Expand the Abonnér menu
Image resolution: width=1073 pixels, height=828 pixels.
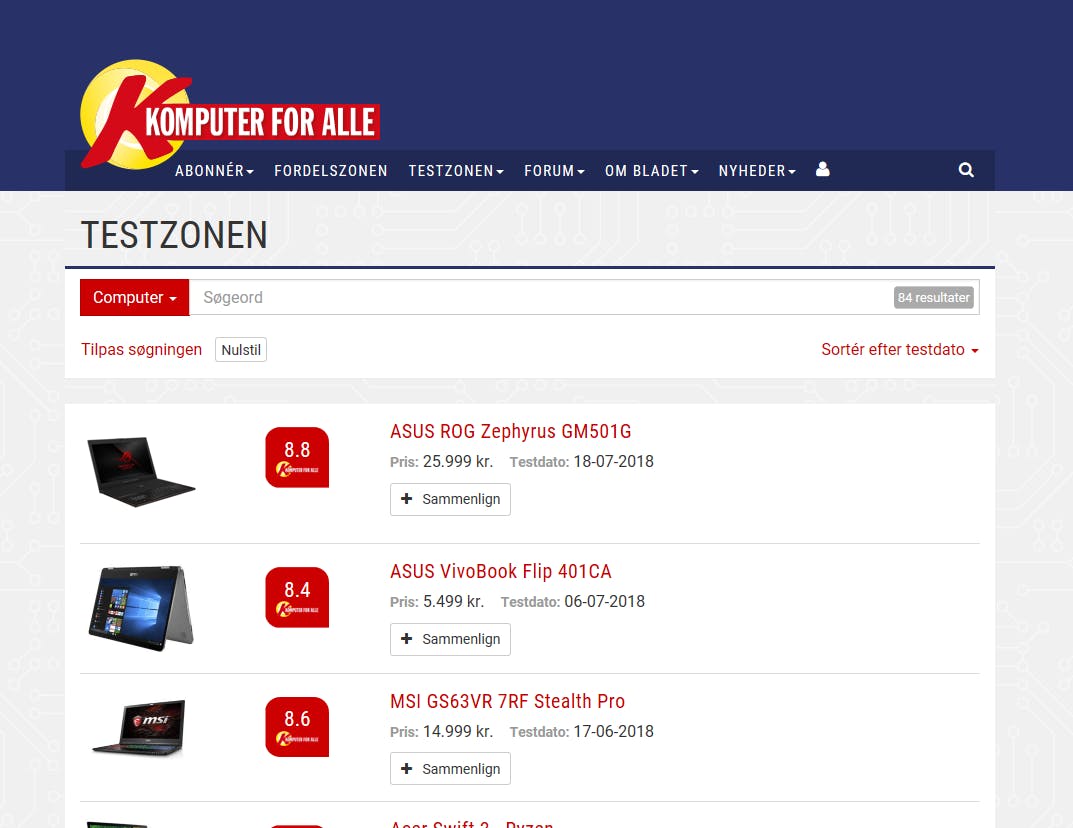click(214, 170)
